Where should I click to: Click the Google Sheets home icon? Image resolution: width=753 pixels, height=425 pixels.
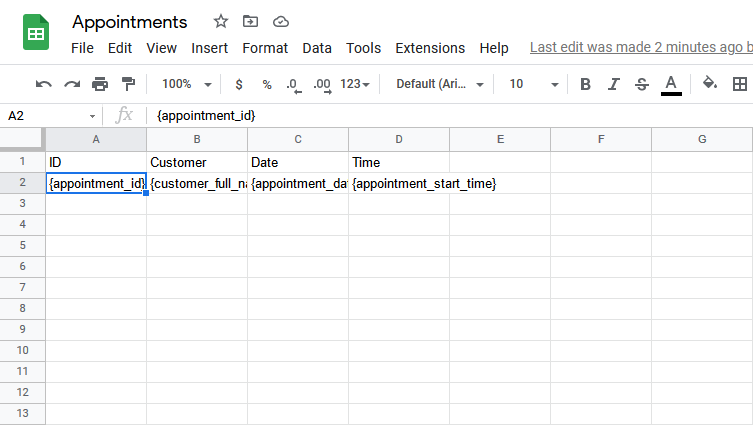(37, 34)
